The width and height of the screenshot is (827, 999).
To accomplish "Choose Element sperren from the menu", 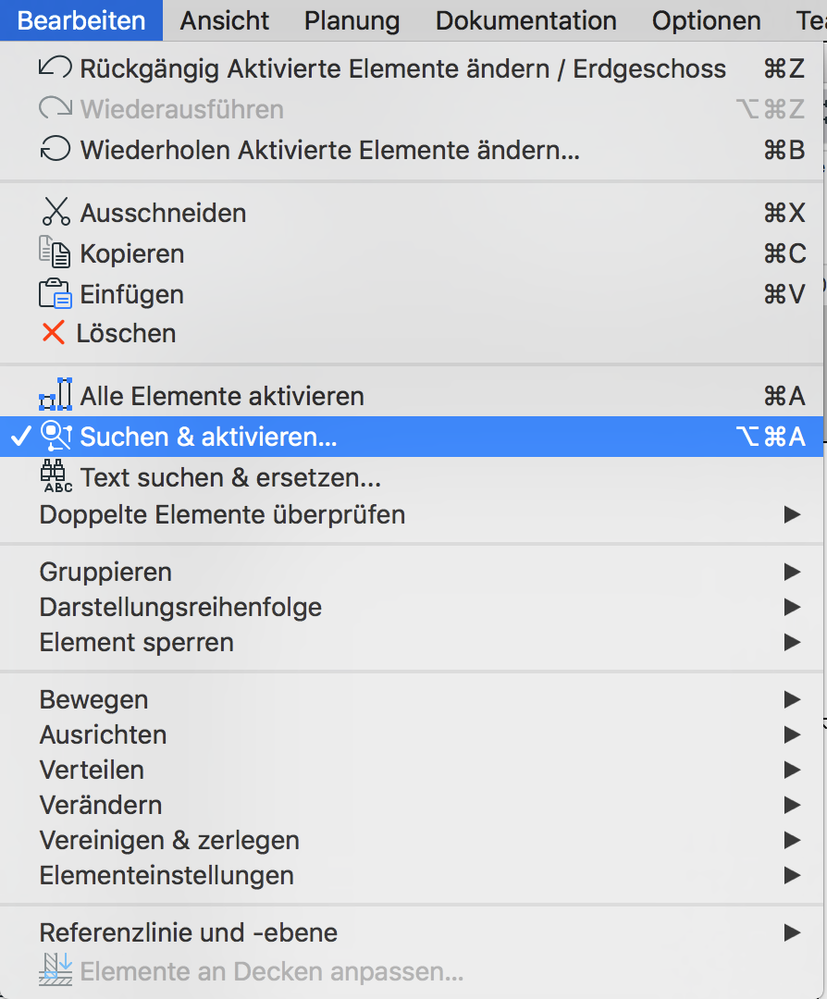I will click(136, 642).
